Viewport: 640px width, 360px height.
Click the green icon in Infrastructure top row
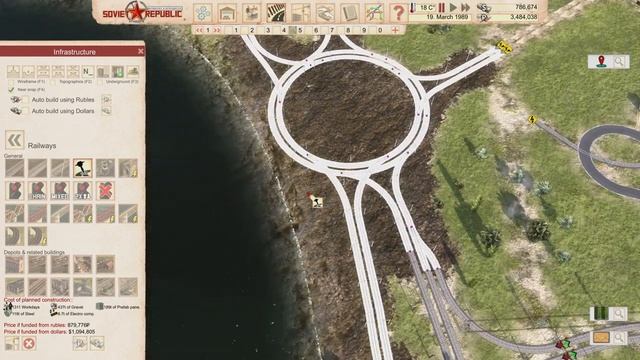click(118, 72)
